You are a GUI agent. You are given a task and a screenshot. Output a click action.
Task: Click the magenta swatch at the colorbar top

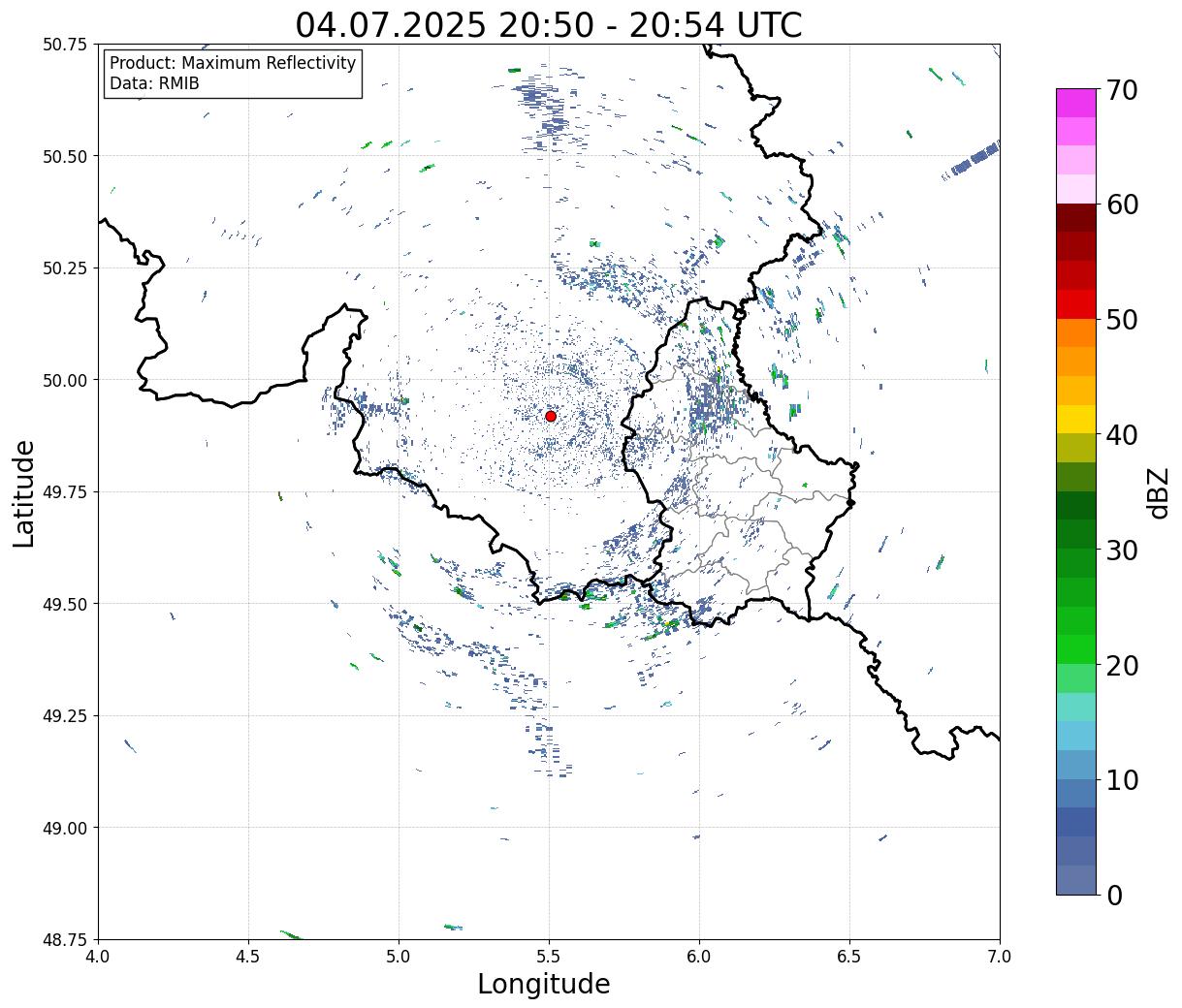[x=1076, y=103]
